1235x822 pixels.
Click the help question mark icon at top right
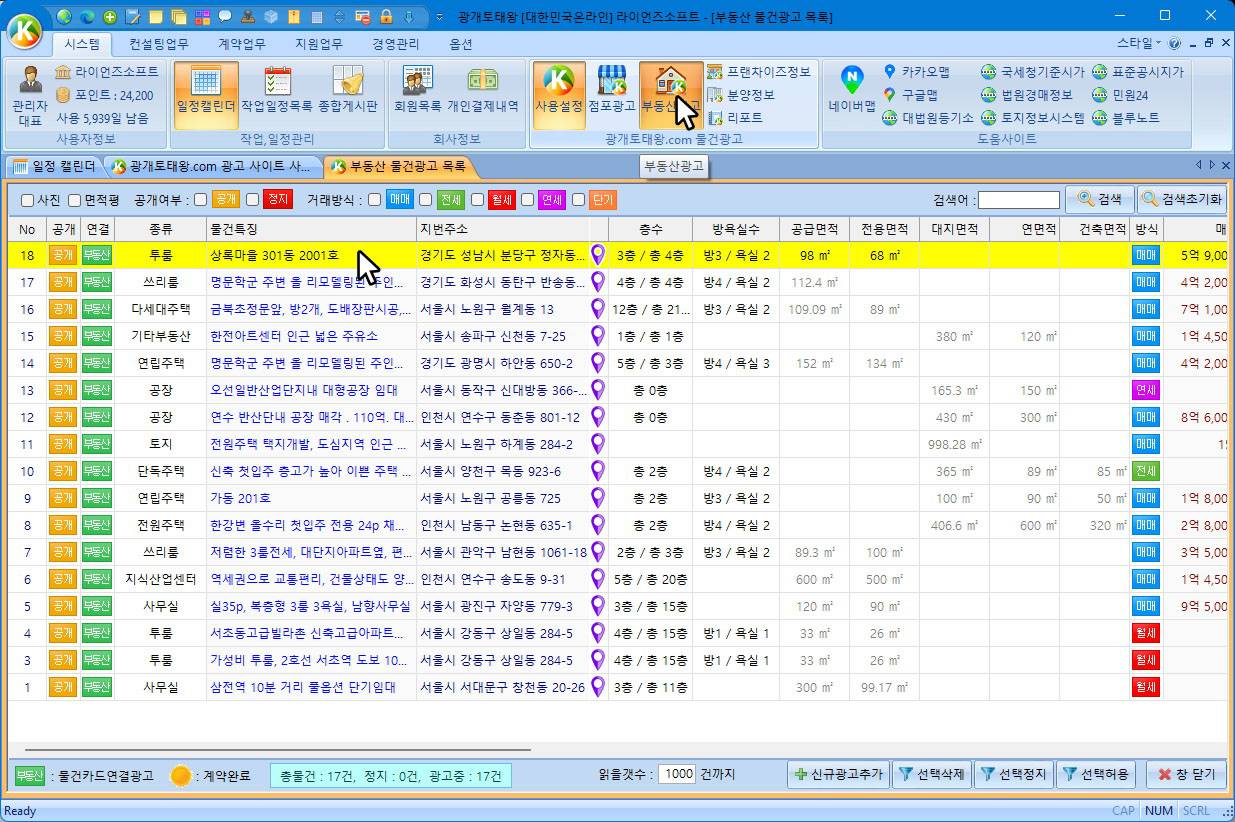[1174, 44]
